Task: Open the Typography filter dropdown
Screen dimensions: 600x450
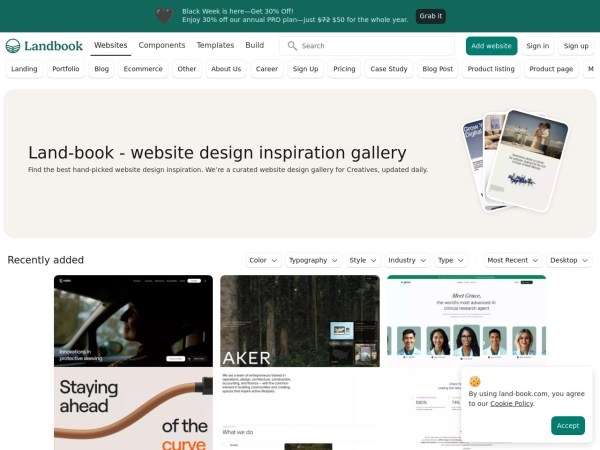Action: [313, 260]
